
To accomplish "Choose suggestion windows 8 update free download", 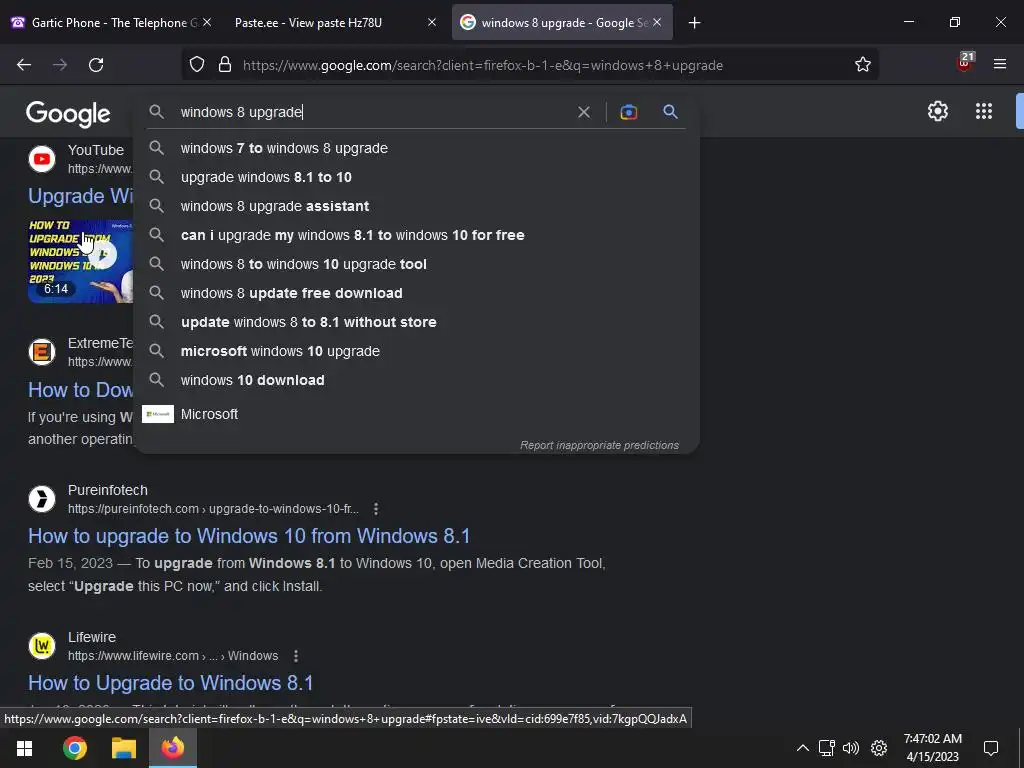I will (416, 293).
